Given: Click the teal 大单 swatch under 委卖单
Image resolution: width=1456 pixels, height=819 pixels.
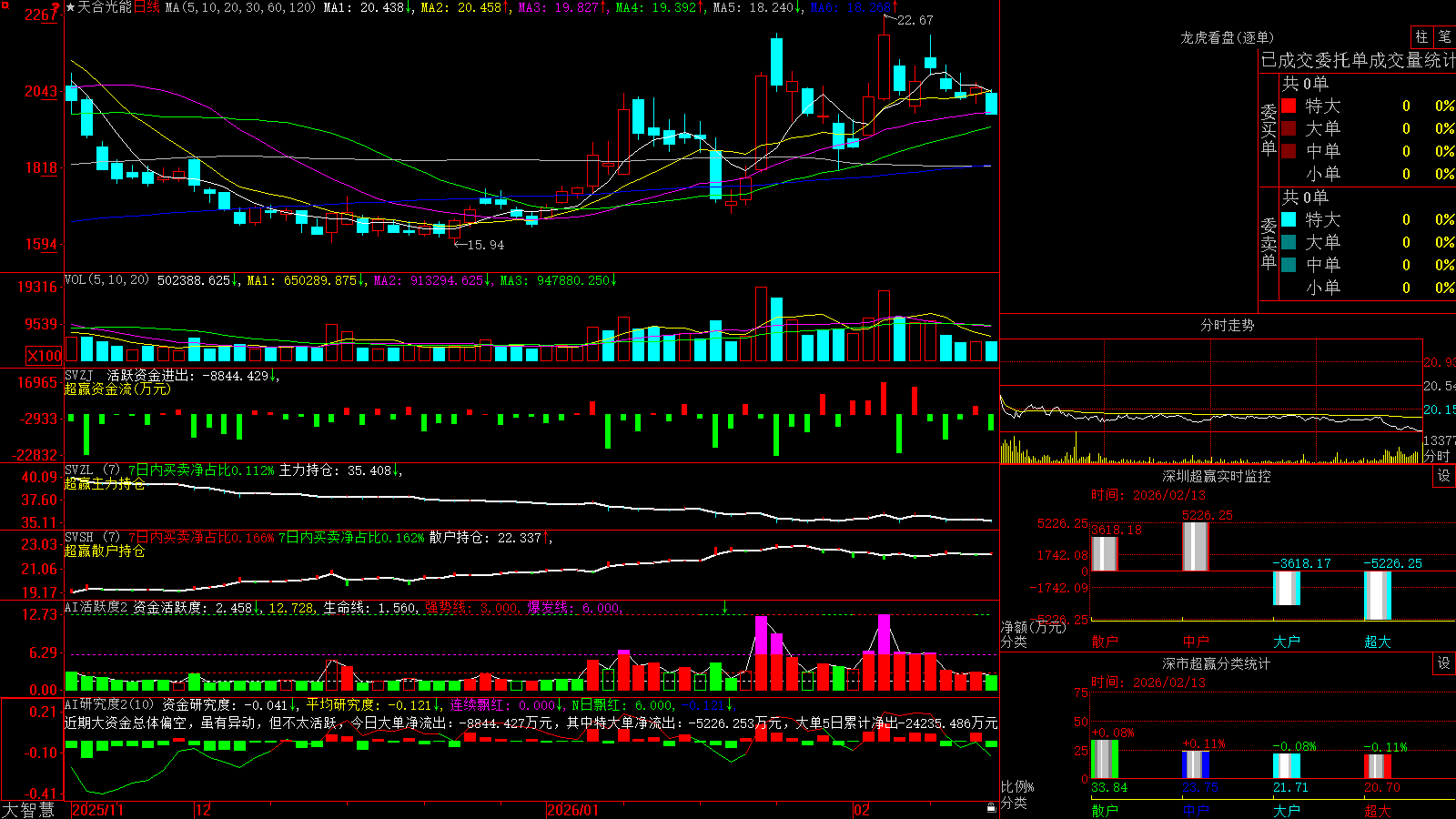Looking at the screenshot, I should [x=1289, y=242].
